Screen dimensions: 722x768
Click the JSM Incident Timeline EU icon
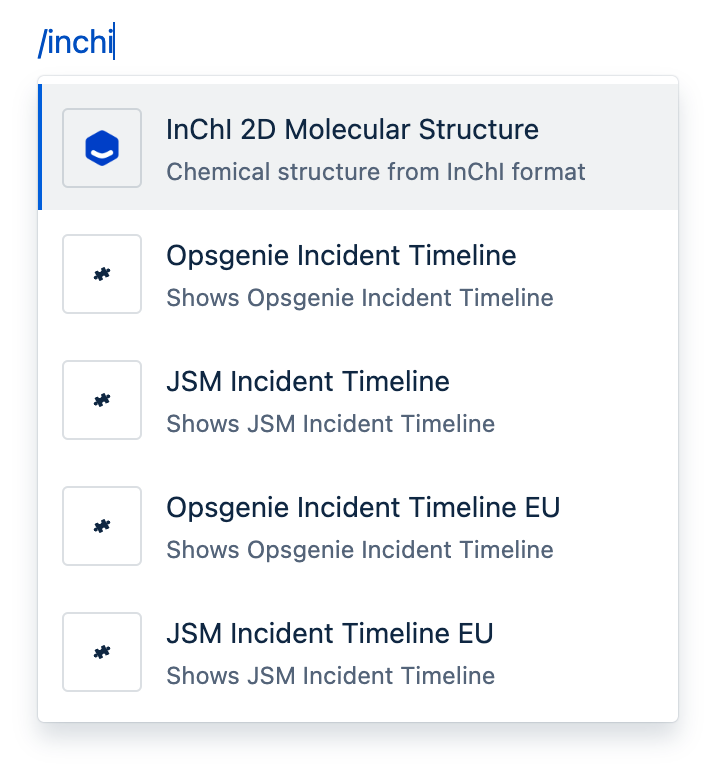(102, 652)
